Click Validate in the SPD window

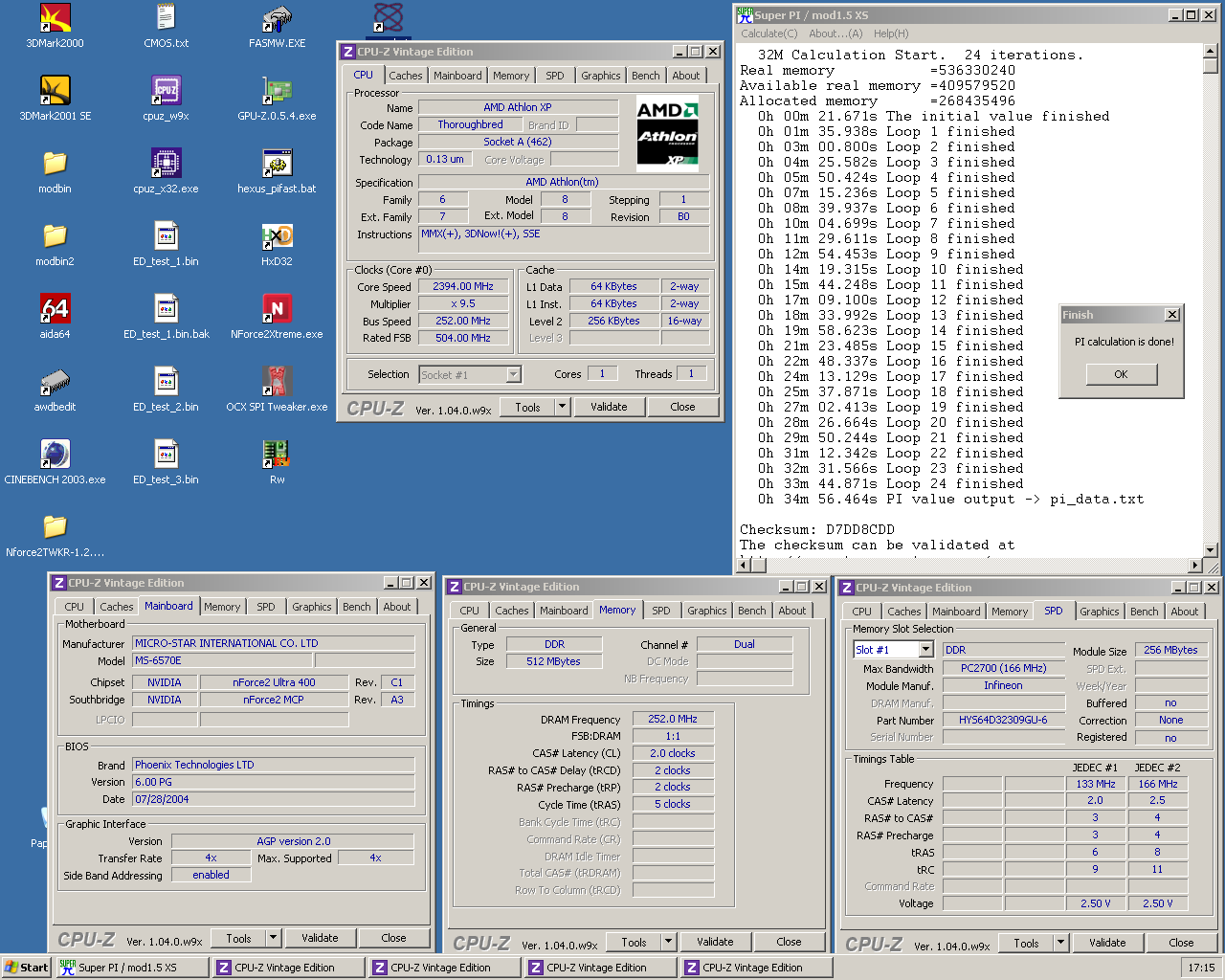point(1107,943)
